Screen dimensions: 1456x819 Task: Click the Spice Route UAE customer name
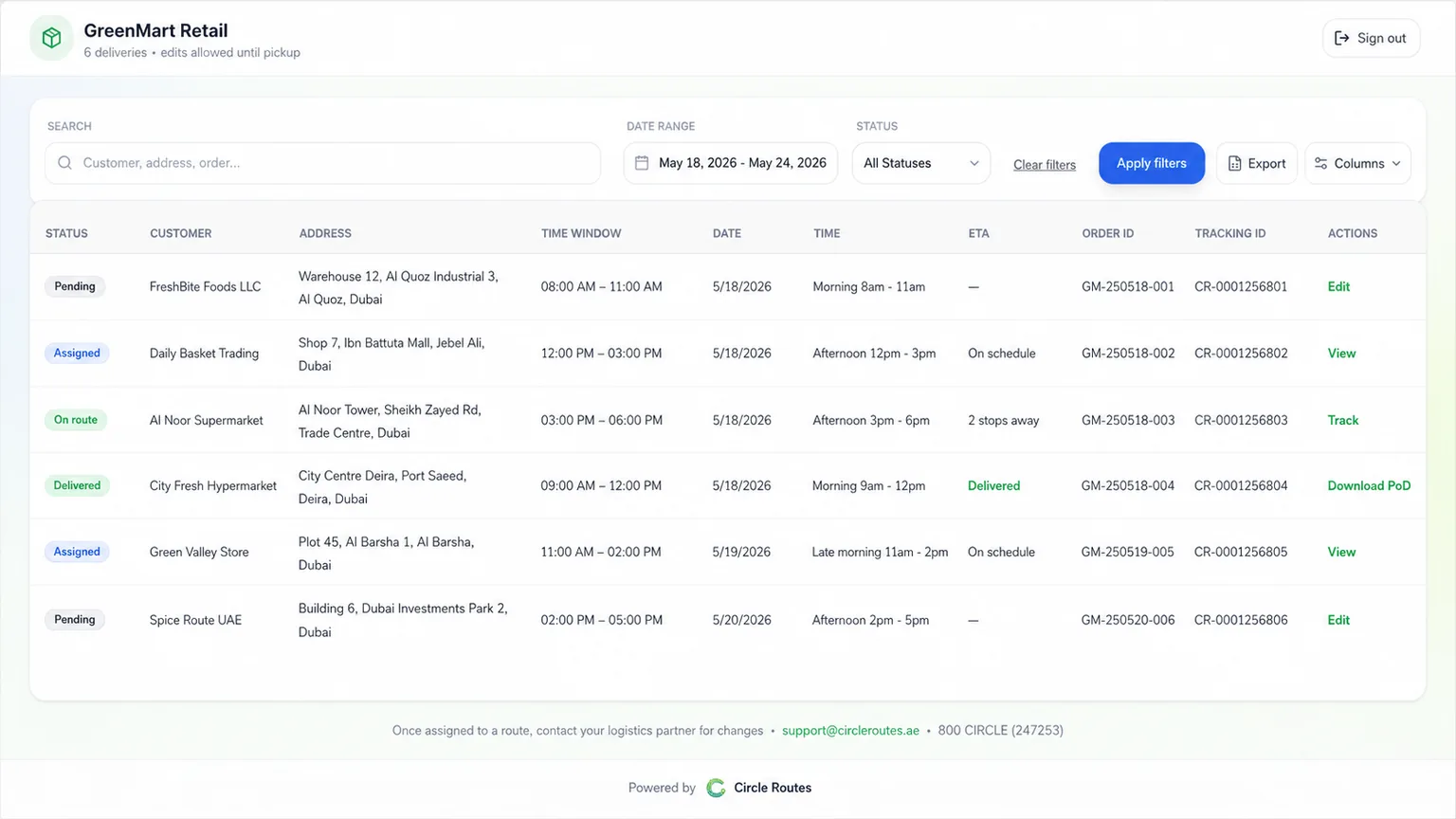[x=195, y=620]
